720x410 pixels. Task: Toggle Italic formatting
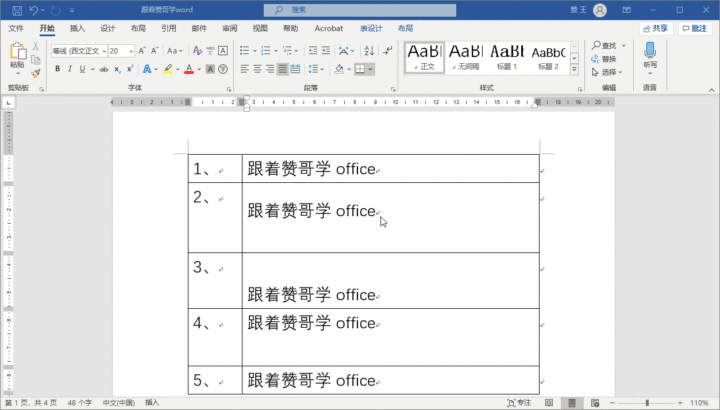70,69
